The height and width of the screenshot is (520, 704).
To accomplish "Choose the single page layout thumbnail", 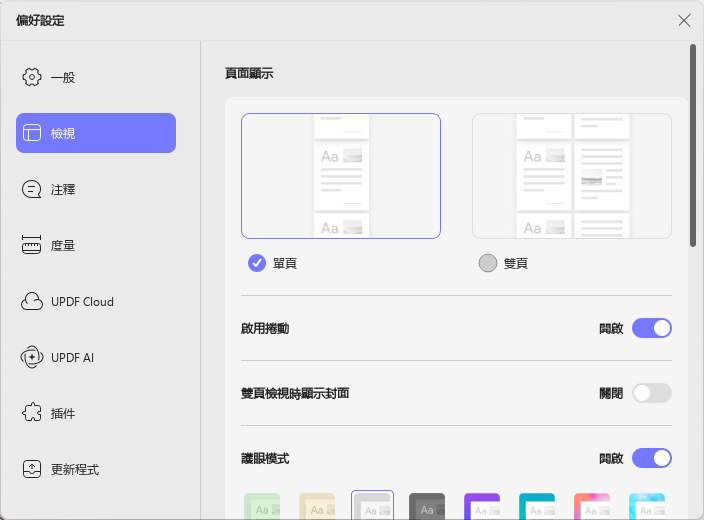I will (x=341, y=176).
